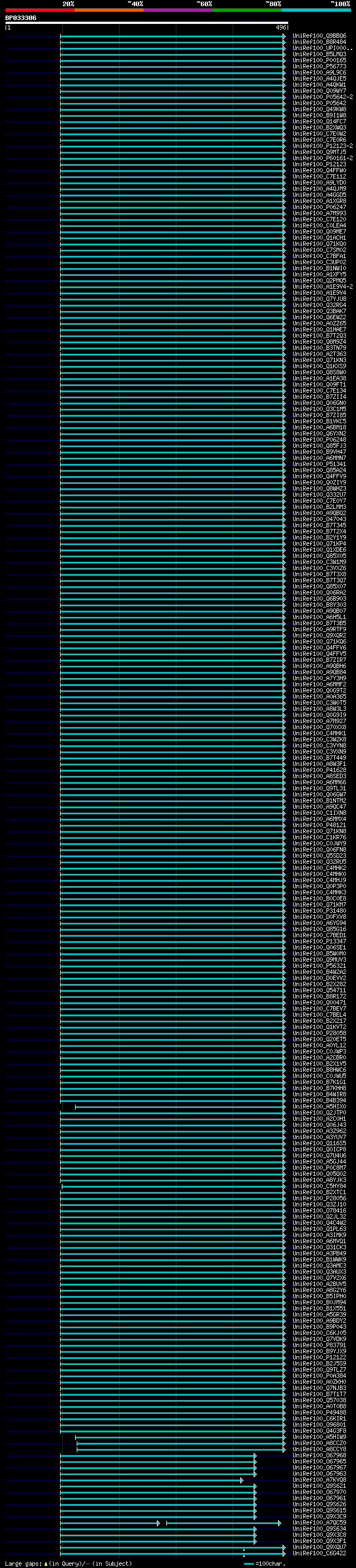Viewport: 356px width, 1568px height.
Task: Click the UniRef100_Q9X3F1 label
Action: click(x=319, y=1541)
